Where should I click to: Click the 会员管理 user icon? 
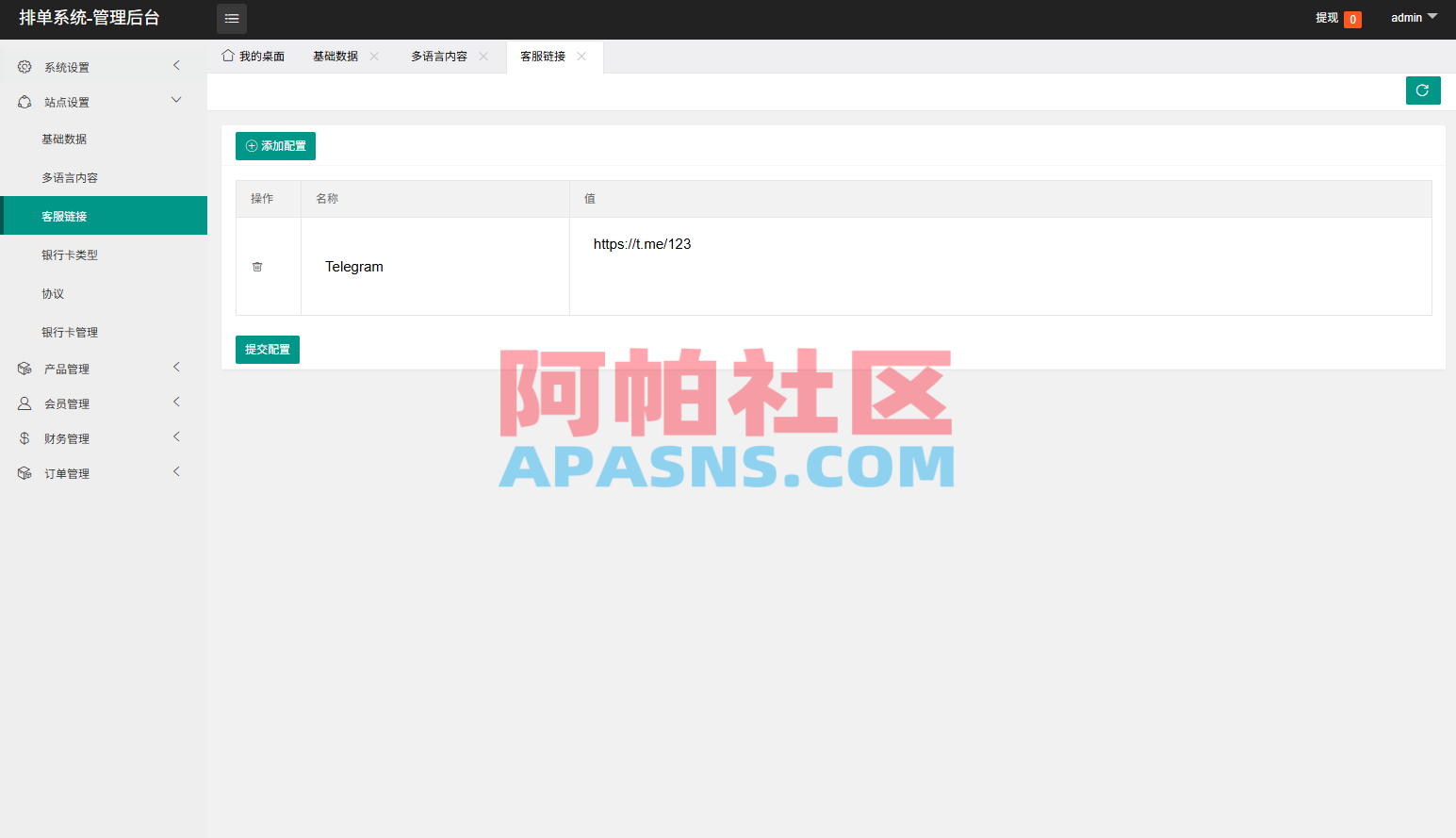point(25,403)
